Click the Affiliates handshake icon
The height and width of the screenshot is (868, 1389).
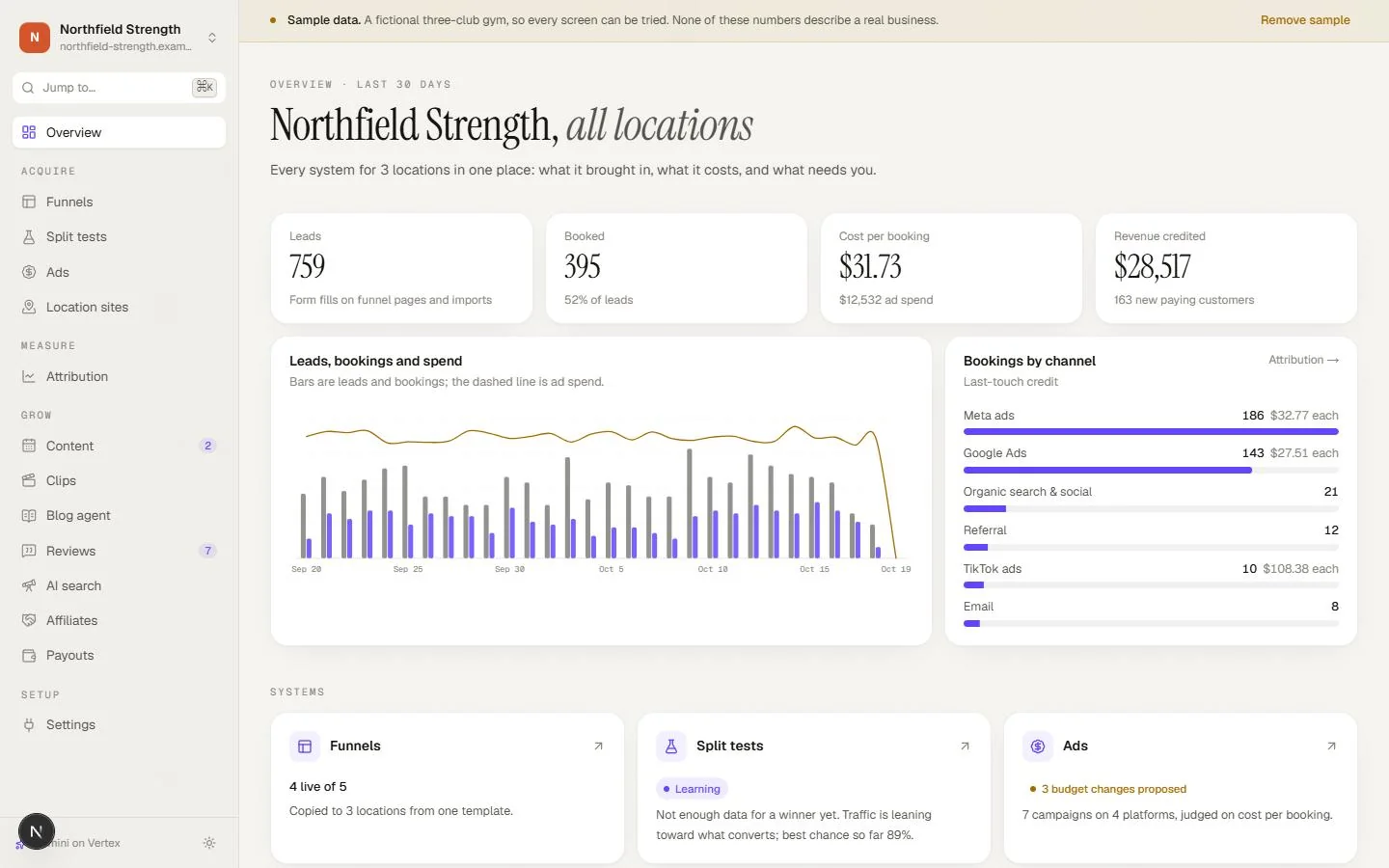tap(29, 620)
